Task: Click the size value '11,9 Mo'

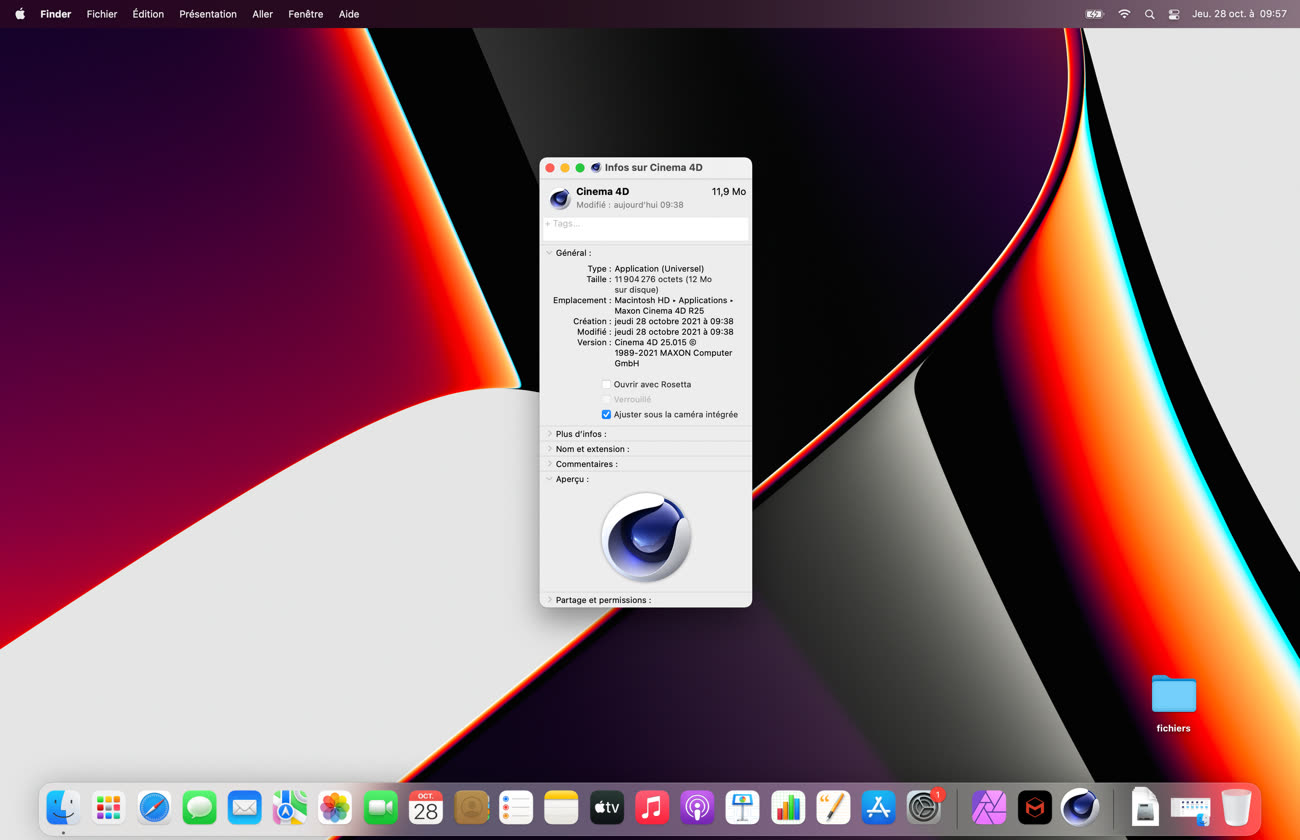Action: click(x=729, y=191)
